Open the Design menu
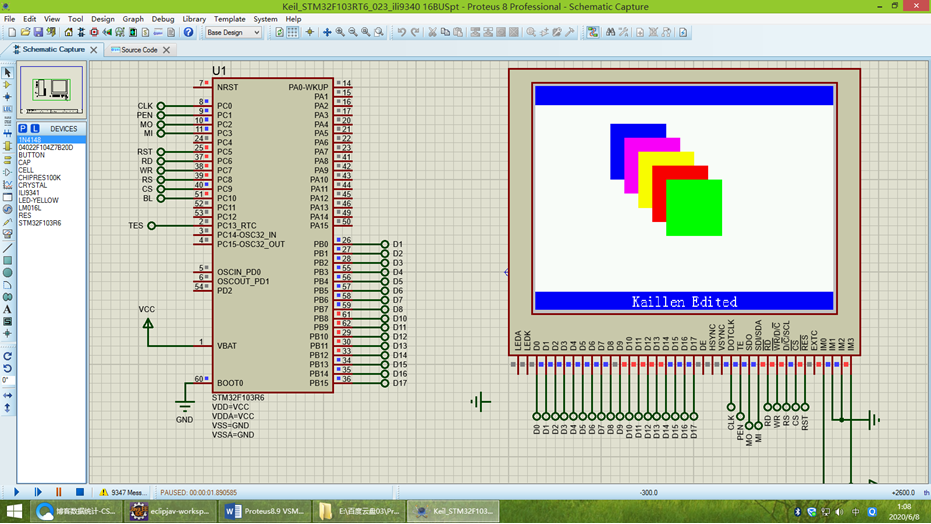Screen dimensions: 931x524 [103, 19]
